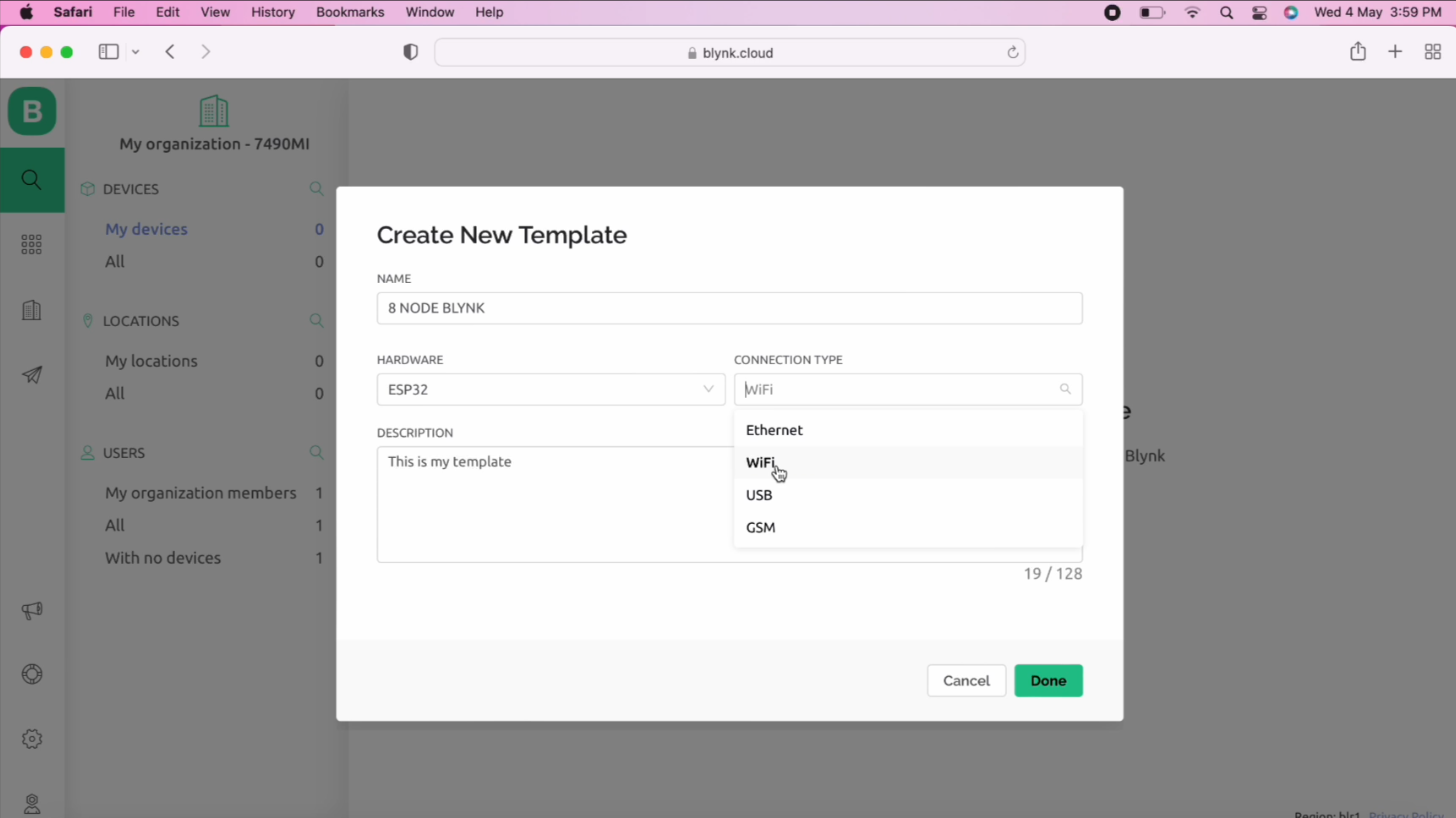
Task: Click the Safari share icon
Action: pos(1358,51)
